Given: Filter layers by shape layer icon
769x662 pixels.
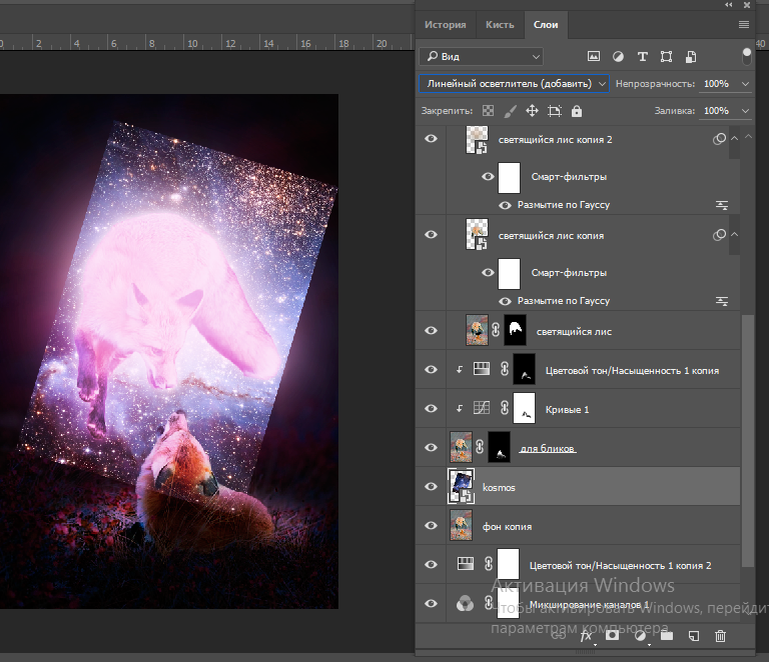Looking at the screenshot, I should [666, 56].
